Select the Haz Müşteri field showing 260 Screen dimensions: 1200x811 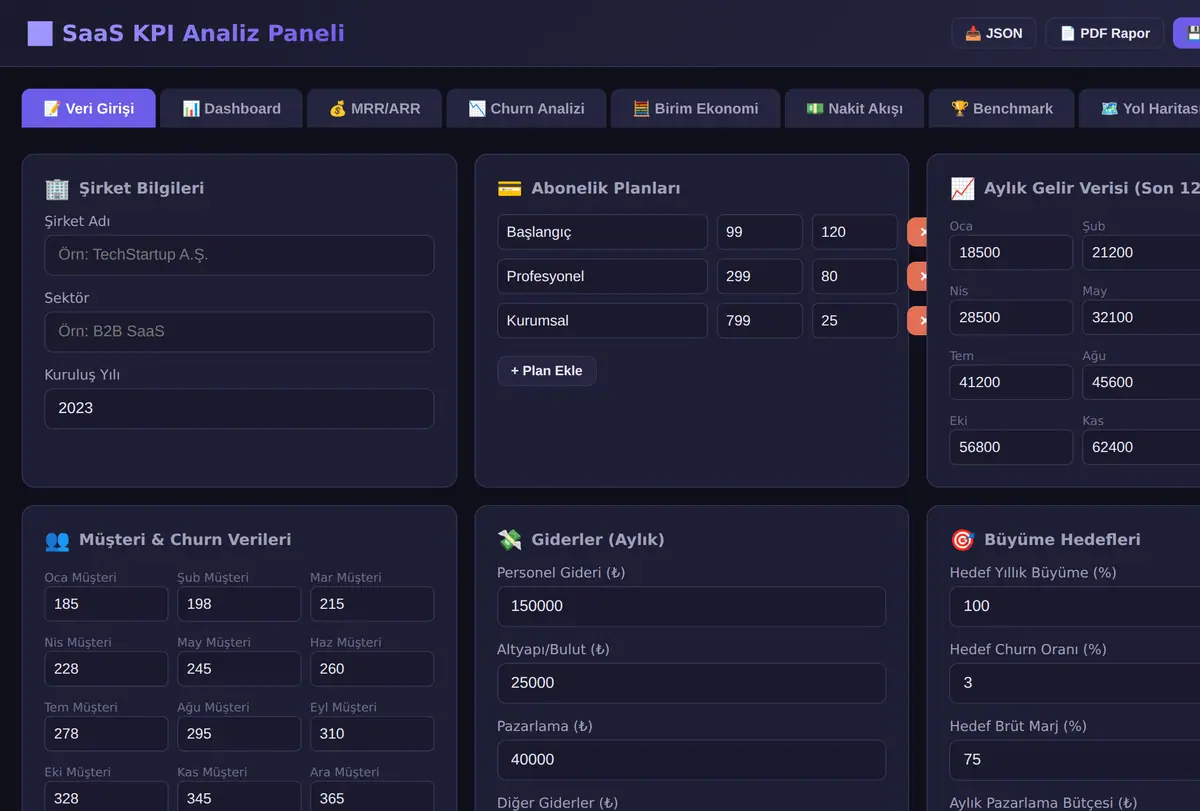(372, 669)
